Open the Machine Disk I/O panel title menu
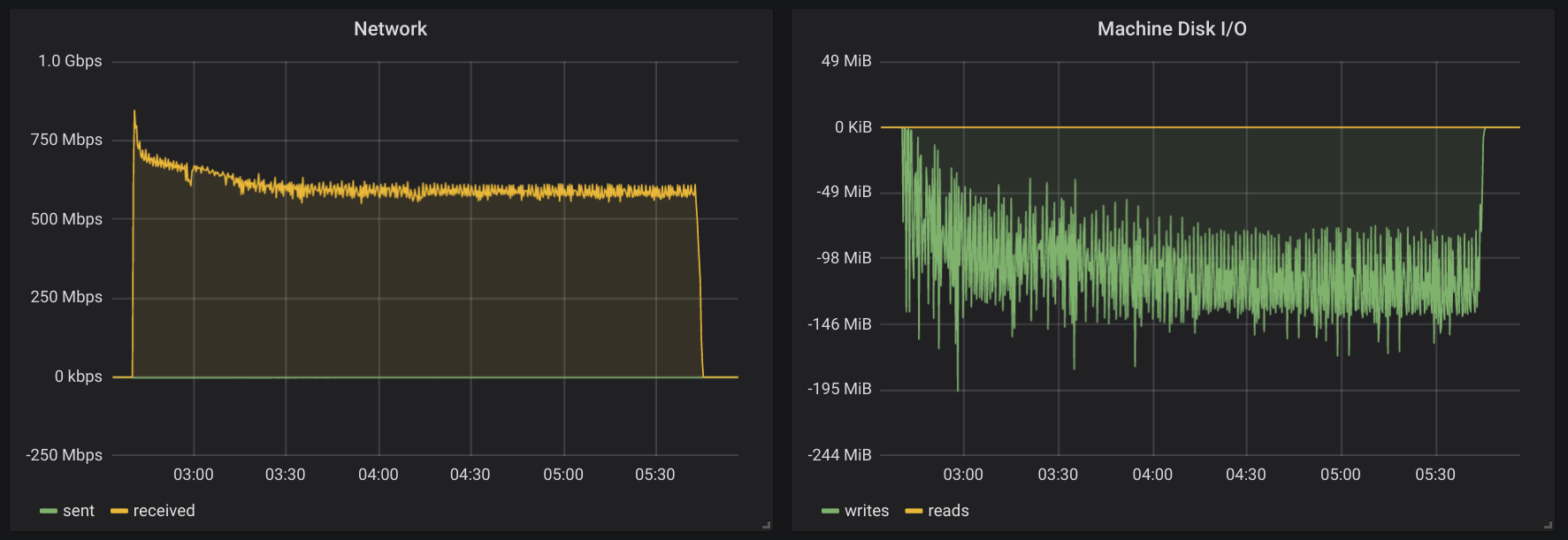1568x540 pixels. click(x=1172, y=29)
